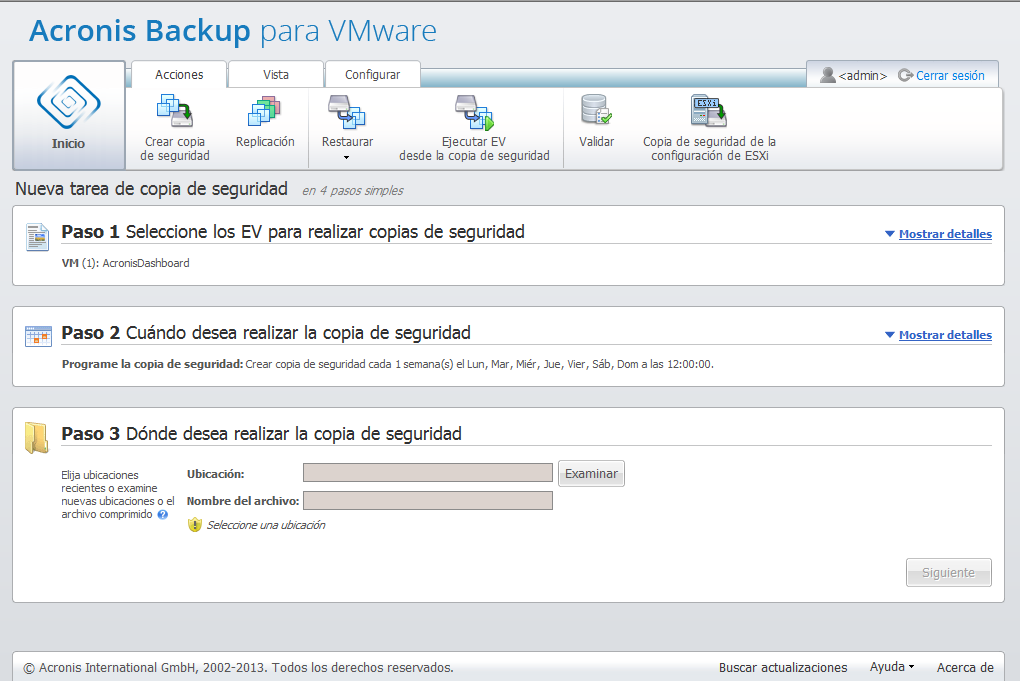Select the Acciones tab
The image size is (1020, 681).
pyautogui.click(x=179, y=75)
